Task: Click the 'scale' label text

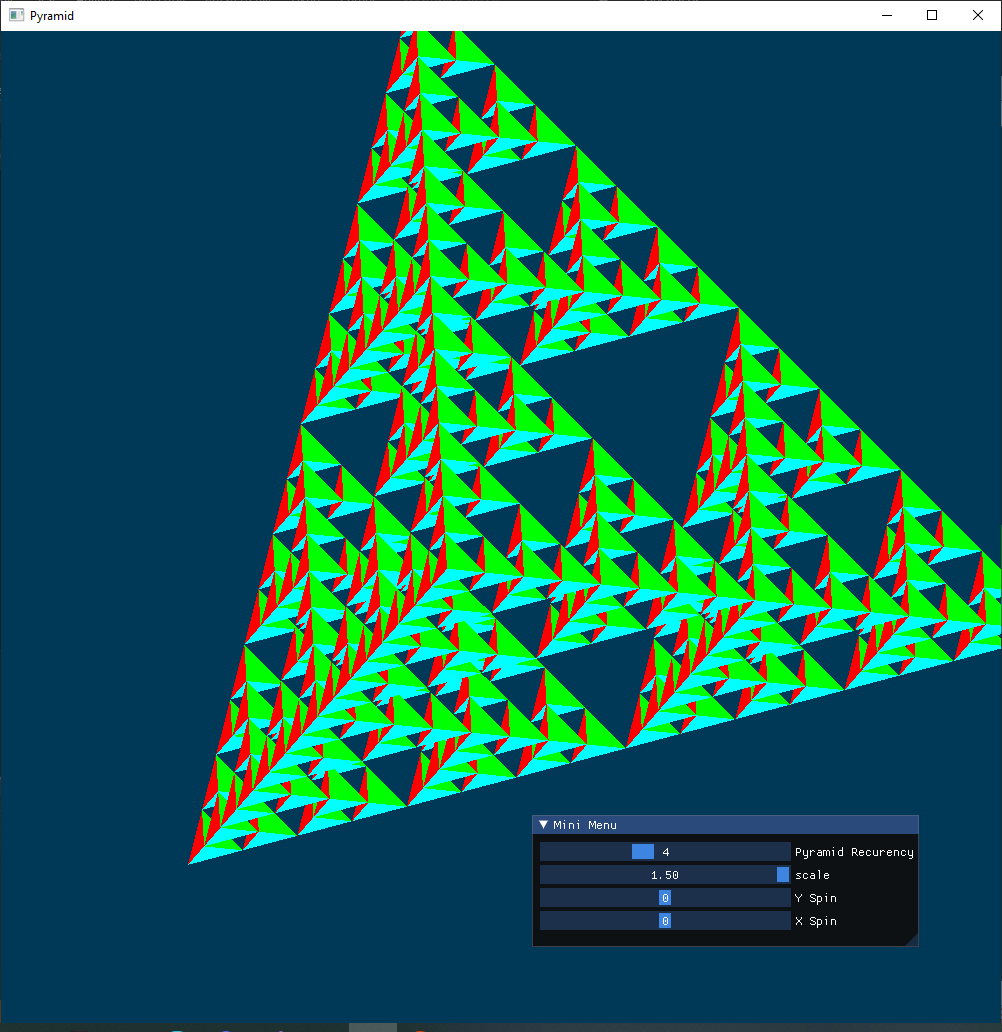Action: [812, 874]
